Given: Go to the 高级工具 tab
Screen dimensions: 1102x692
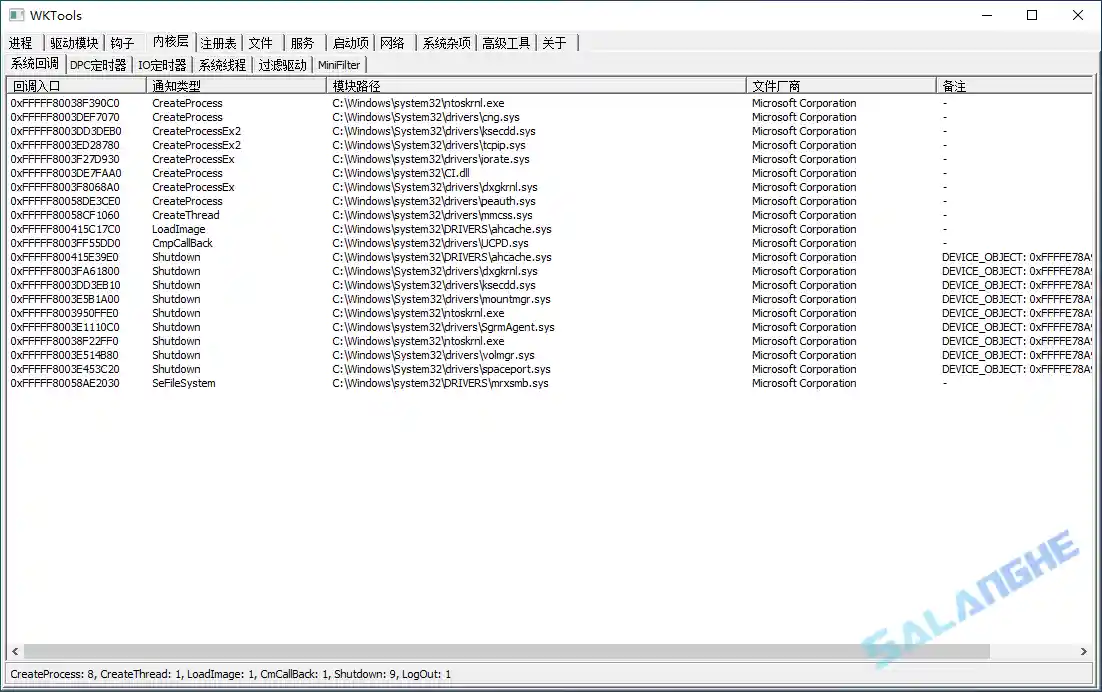Looking at the screenshot, I should [x=505, y=43].
